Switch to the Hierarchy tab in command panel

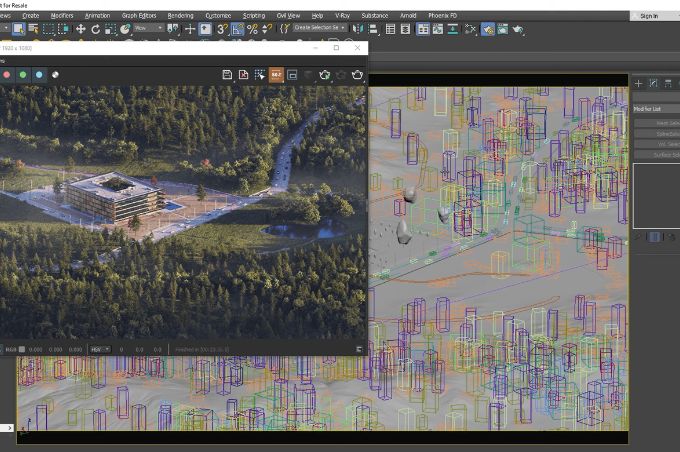click(x=668, y=83)
